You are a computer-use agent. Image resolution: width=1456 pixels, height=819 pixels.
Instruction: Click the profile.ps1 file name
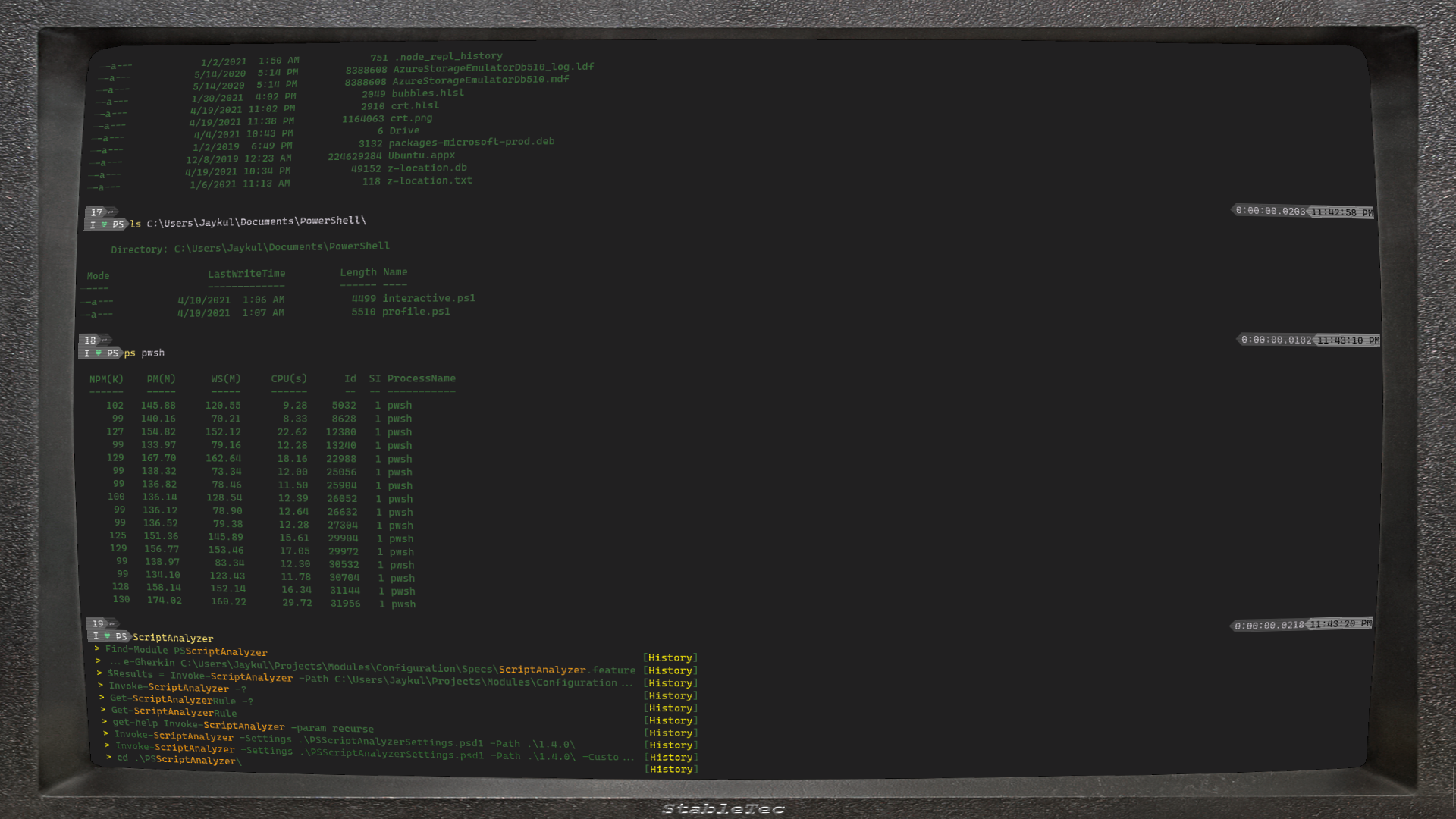click(x=416, y=312)
